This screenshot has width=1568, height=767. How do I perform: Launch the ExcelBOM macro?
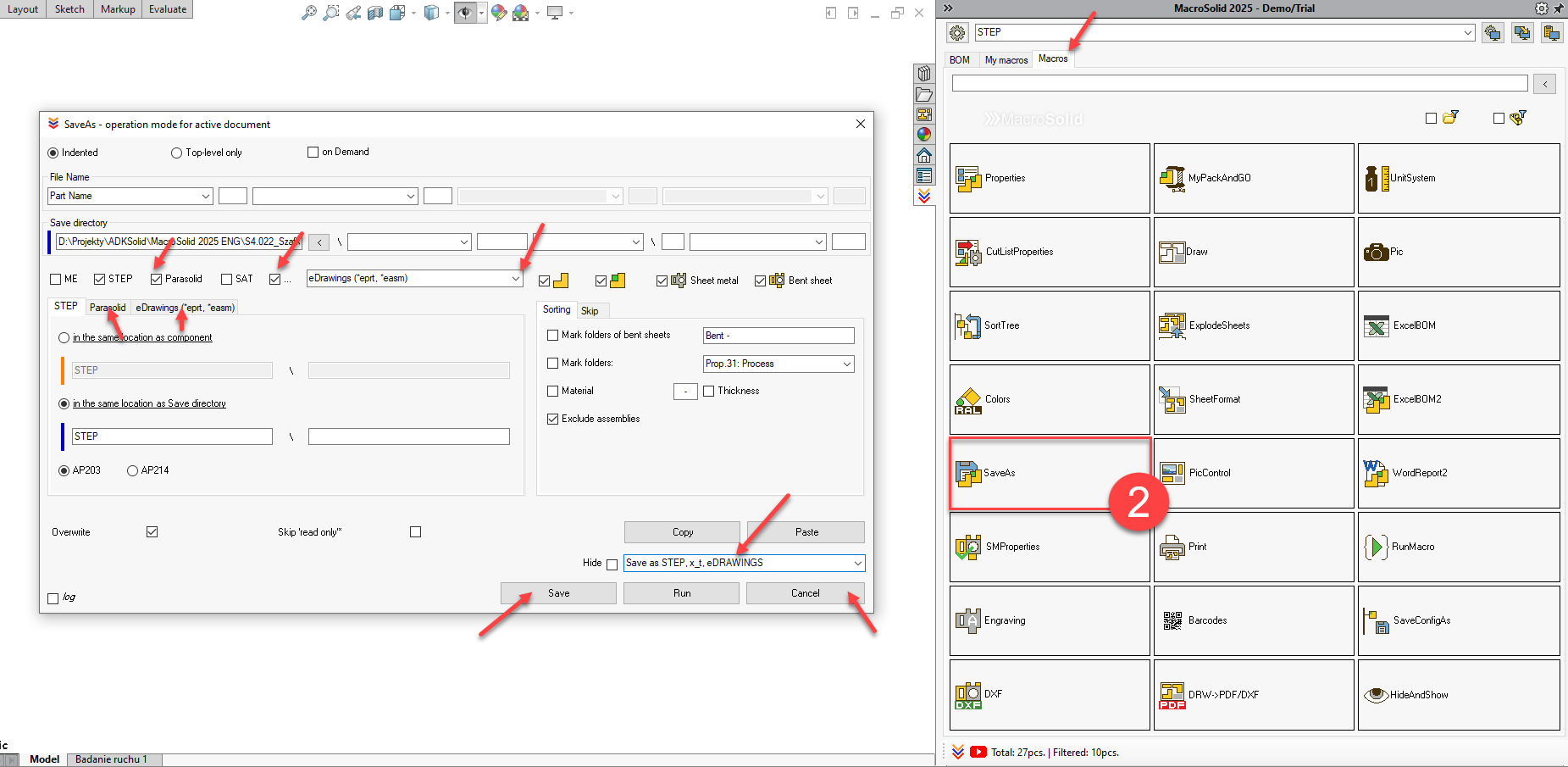coord(1458,325)
